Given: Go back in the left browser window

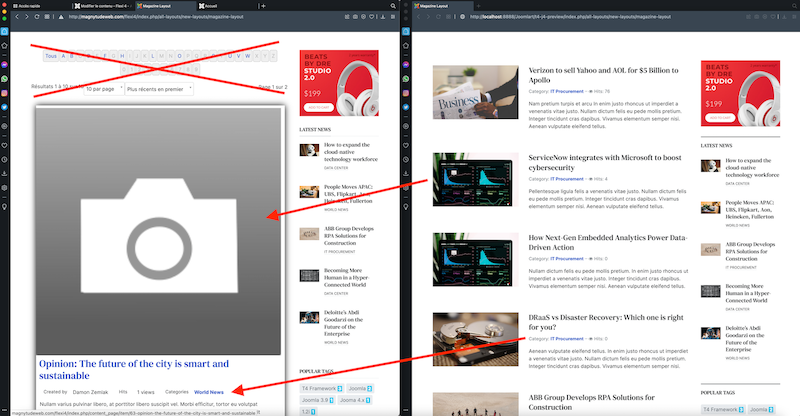Looking at the screenshot, I should 17,17.
